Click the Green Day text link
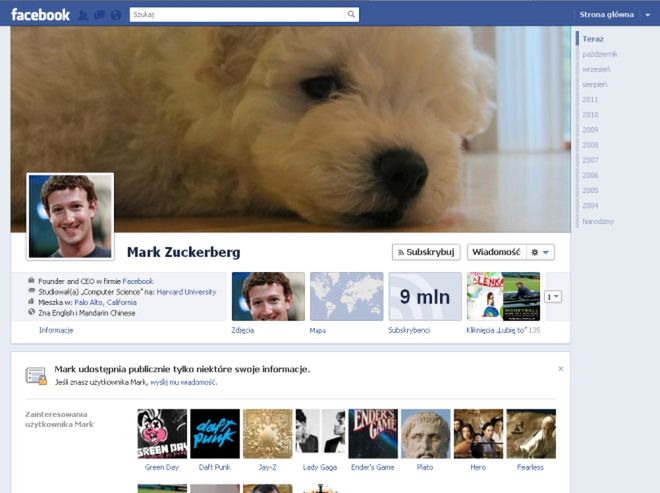 162,467
